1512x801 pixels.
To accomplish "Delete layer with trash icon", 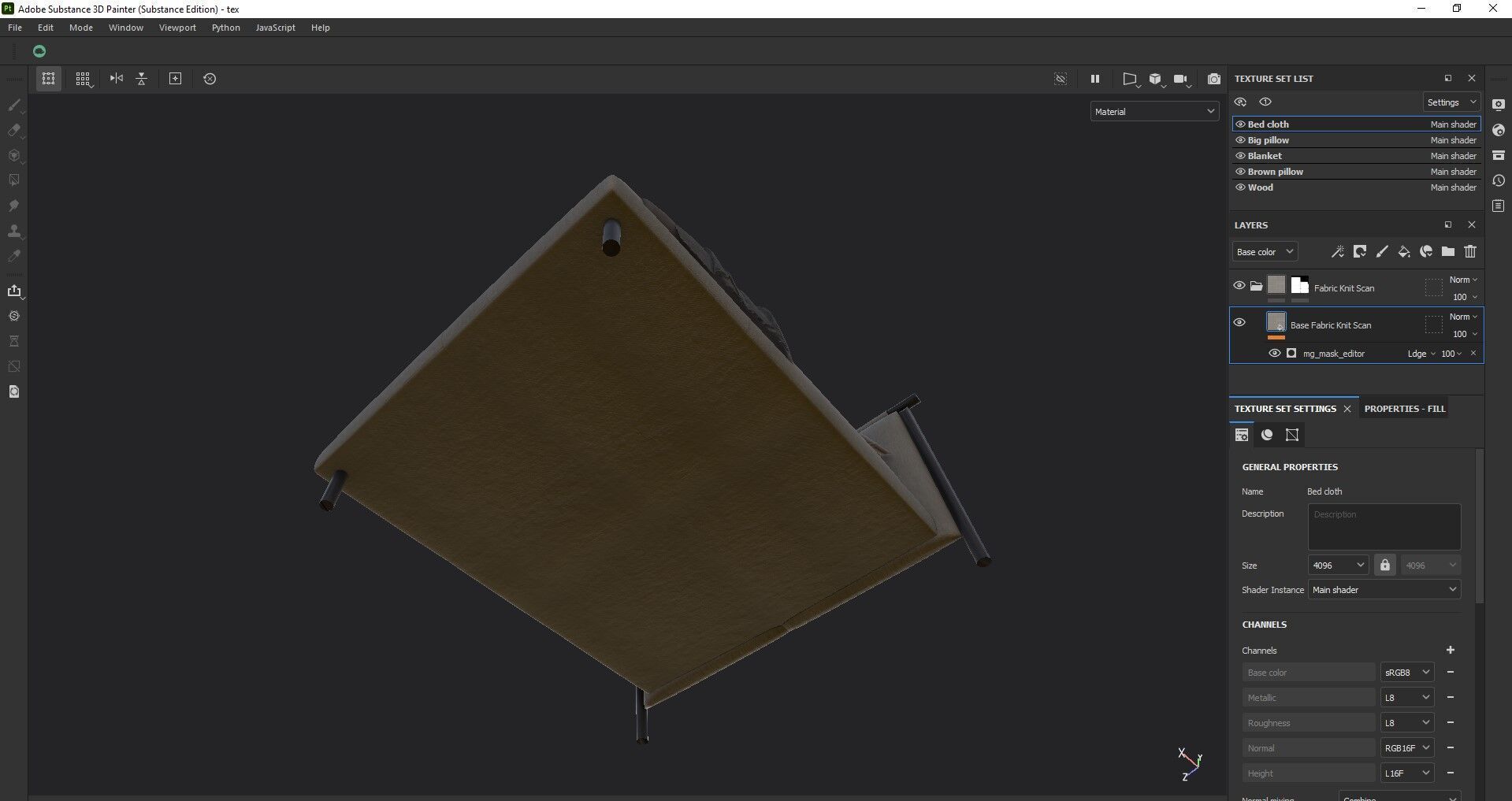I will coord(1469,252).
